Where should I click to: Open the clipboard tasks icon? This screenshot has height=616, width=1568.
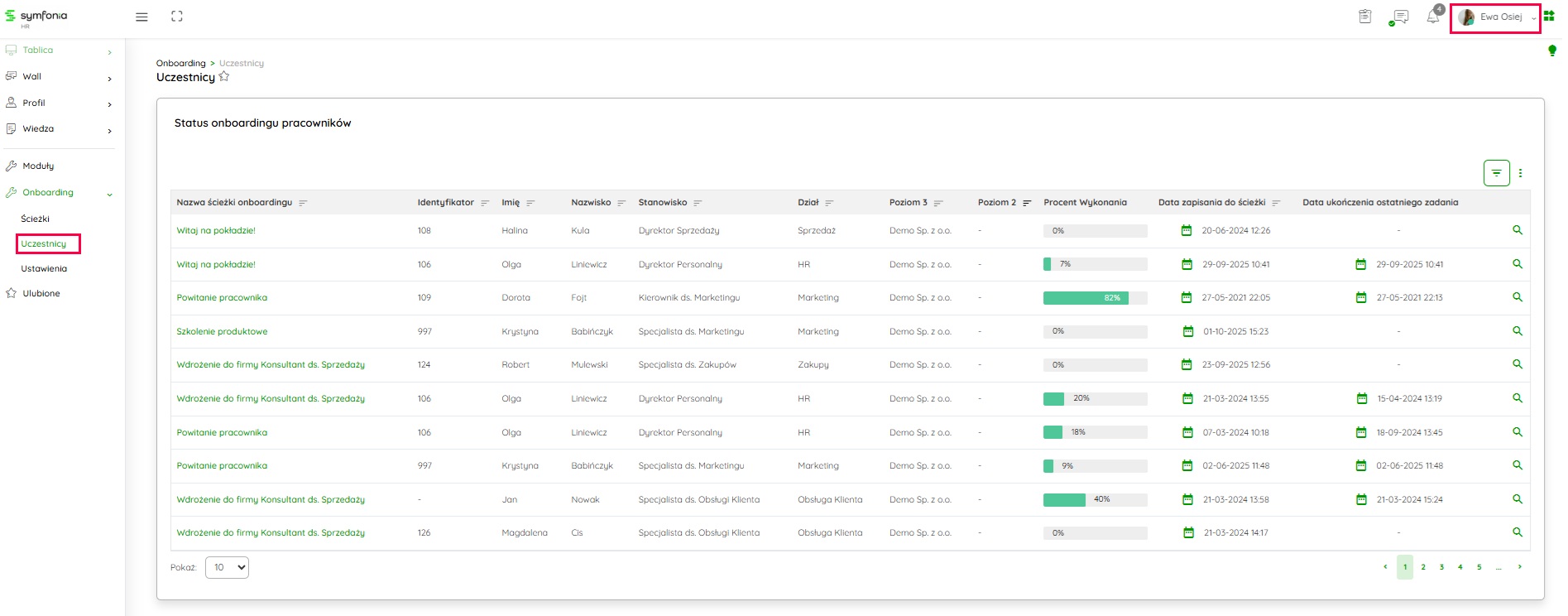pyautogui.click(x=1365, y=17)
